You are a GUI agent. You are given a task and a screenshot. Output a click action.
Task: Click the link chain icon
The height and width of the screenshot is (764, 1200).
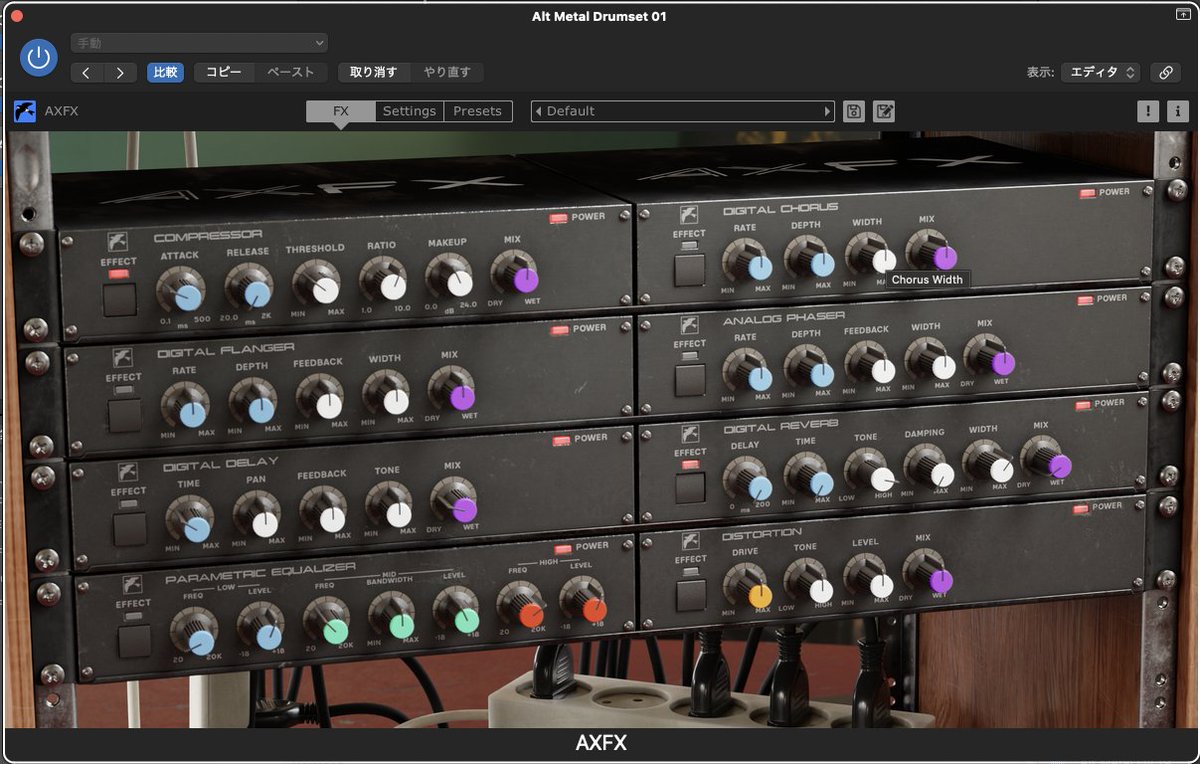click(1164, 72)
